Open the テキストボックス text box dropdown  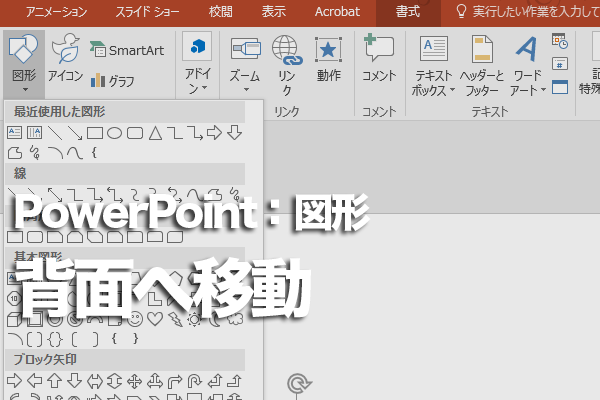click(x=433, y=66)
